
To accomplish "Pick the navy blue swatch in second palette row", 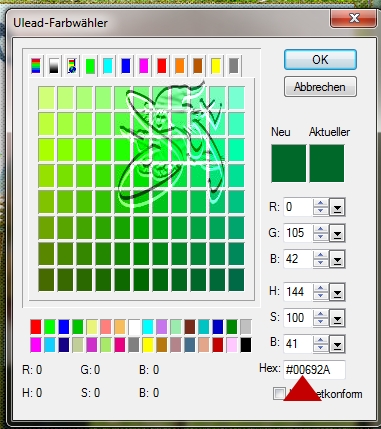I will tap(64, 345).
